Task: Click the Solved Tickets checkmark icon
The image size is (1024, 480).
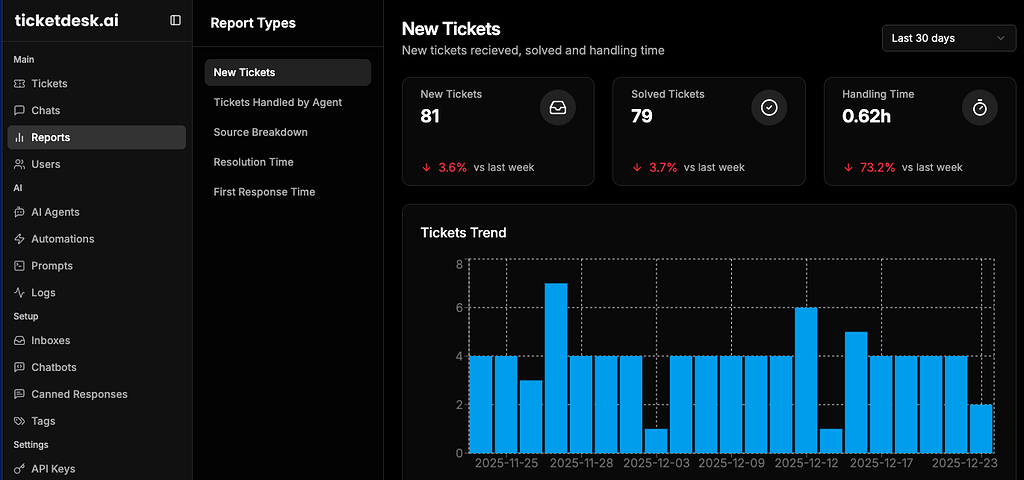Action: [769, 108]
